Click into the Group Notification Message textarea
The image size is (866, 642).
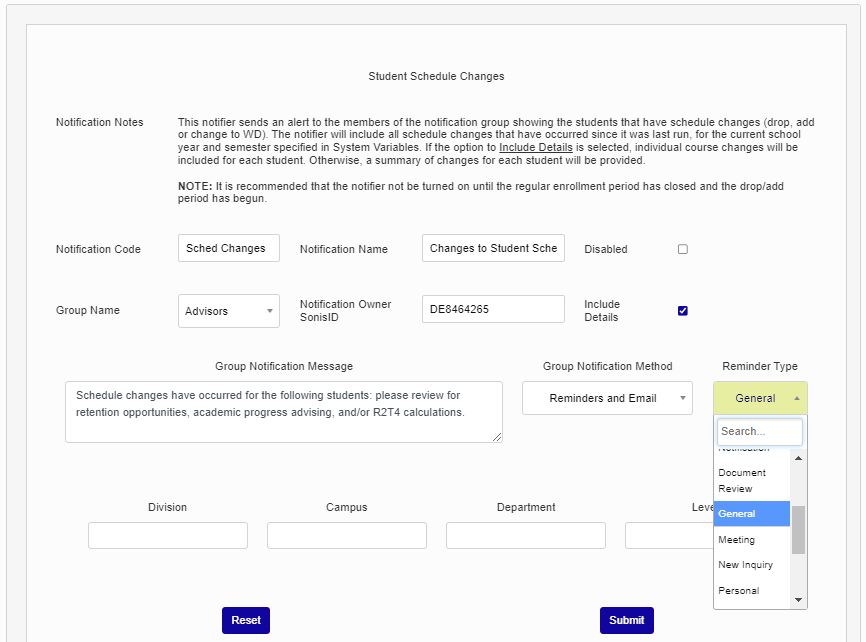284,412
